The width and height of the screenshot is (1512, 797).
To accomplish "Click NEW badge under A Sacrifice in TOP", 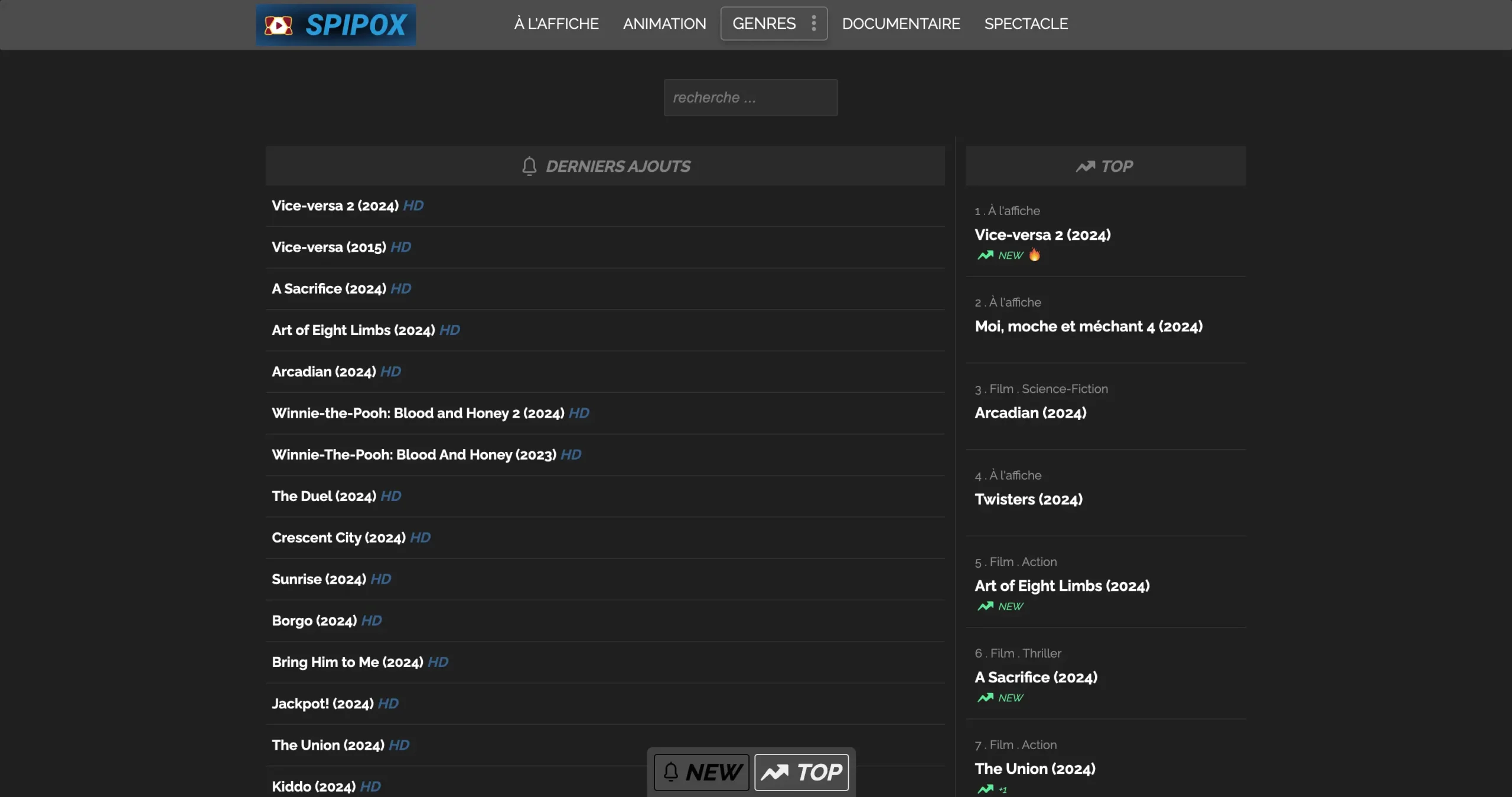I will (1011, 698).
